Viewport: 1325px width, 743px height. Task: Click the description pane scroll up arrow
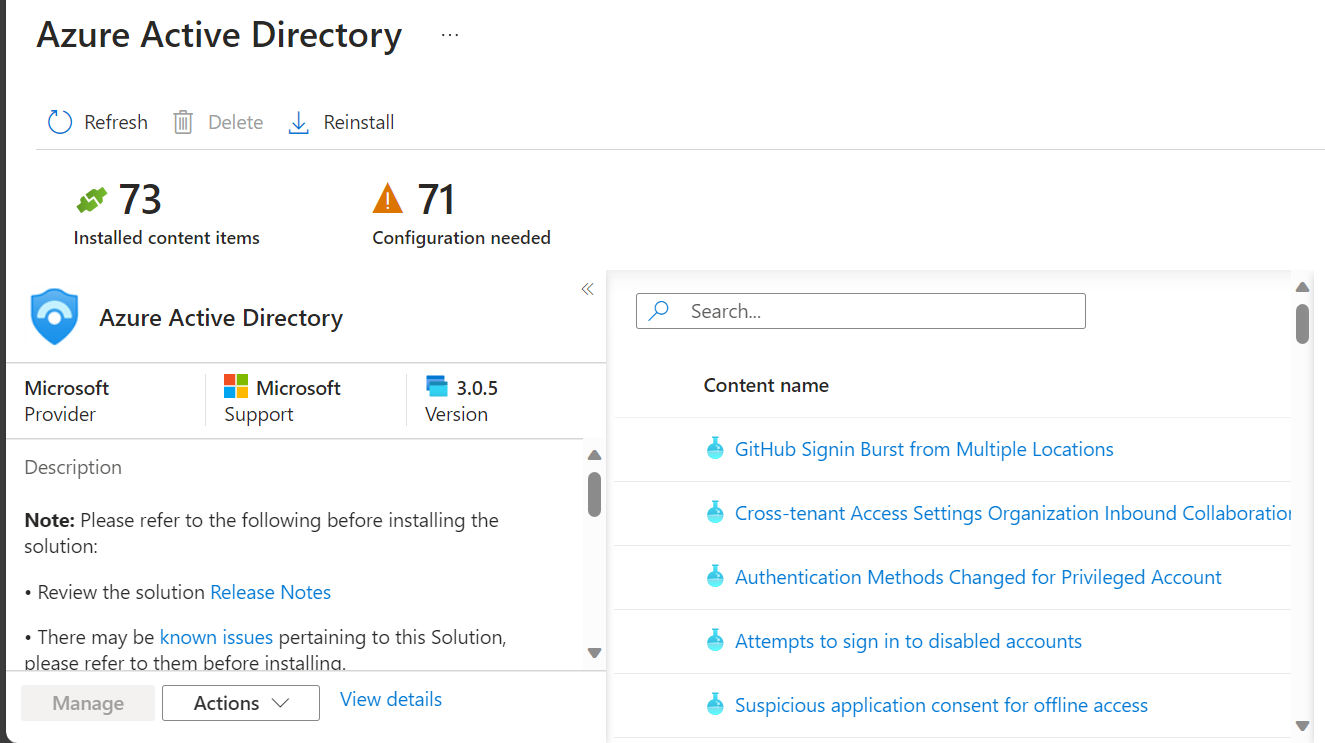point(594,455)
